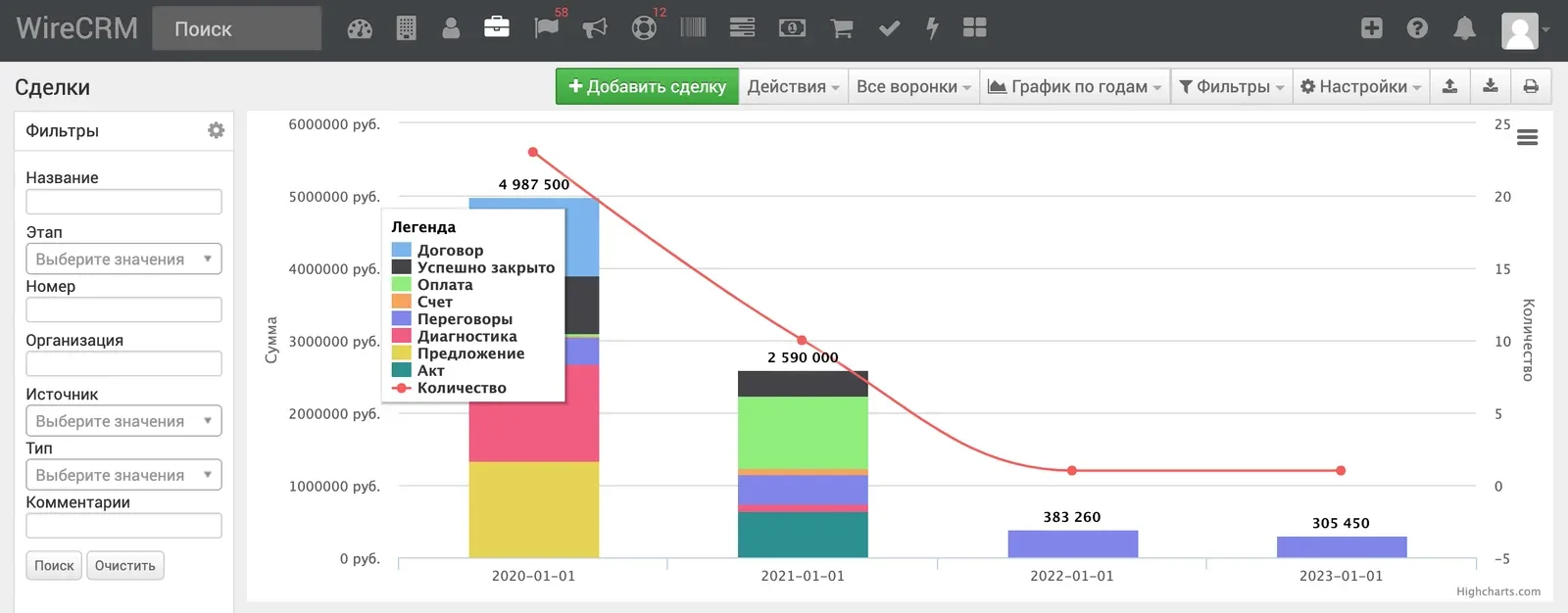The image size is (1568, 613).
Task: Click the Название input field
Action: [123, 202]
